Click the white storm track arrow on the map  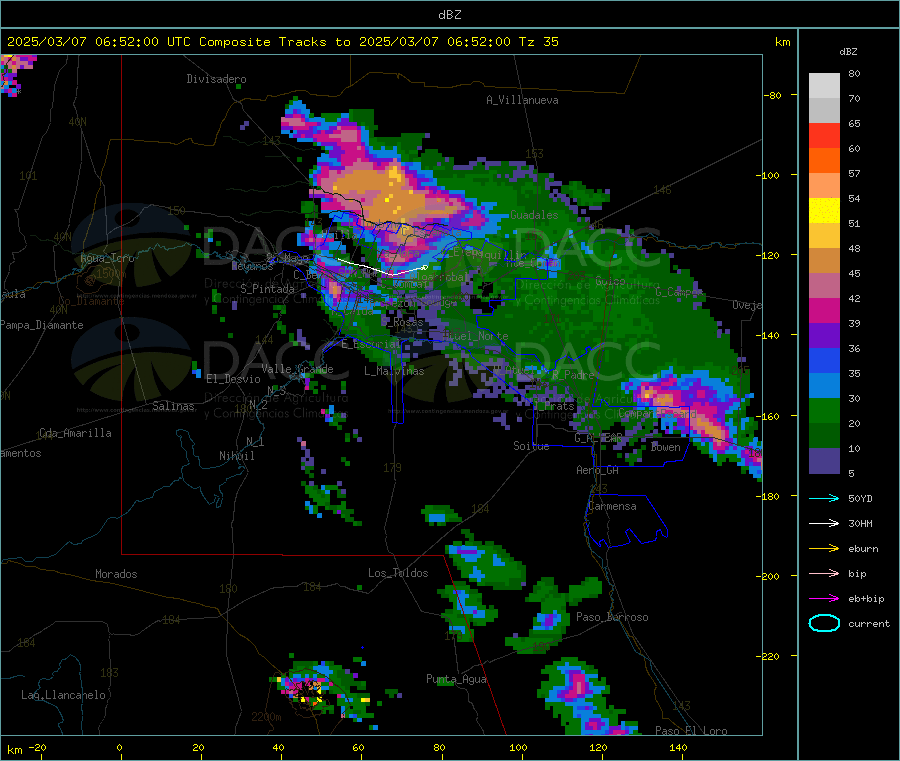382,267
